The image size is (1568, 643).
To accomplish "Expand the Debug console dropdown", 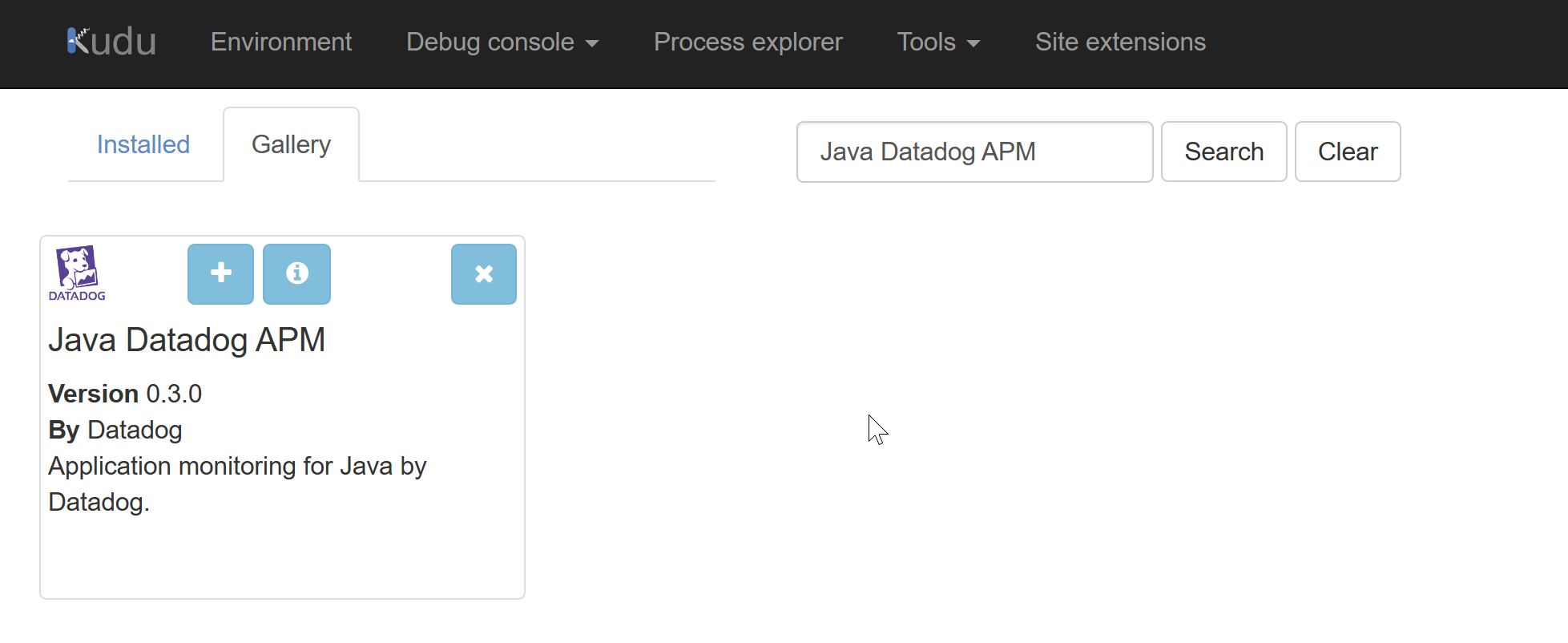I will coord(502,42).
